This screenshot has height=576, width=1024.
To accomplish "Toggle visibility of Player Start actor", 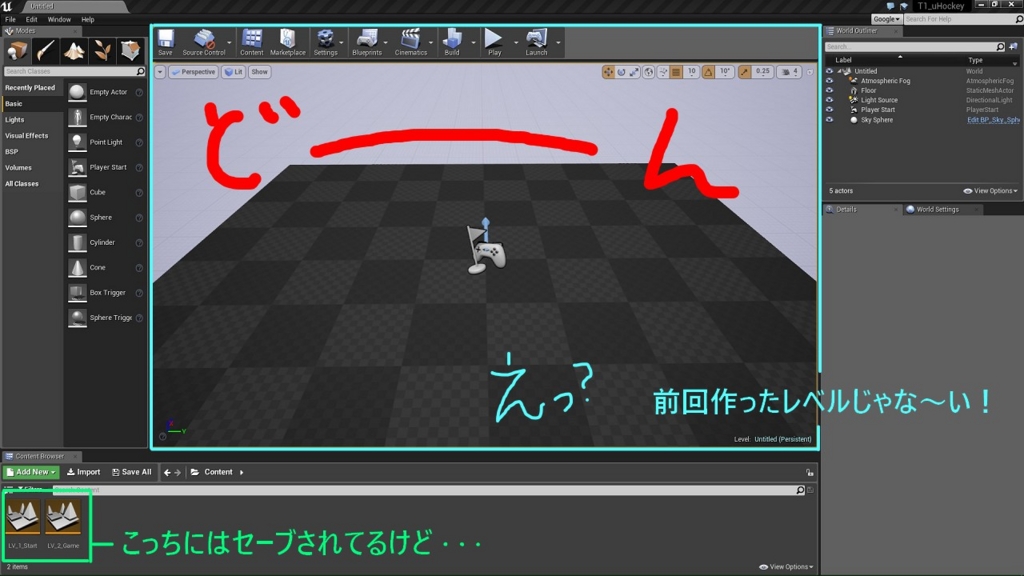I will pyautogui.click(x=829, y=110).
